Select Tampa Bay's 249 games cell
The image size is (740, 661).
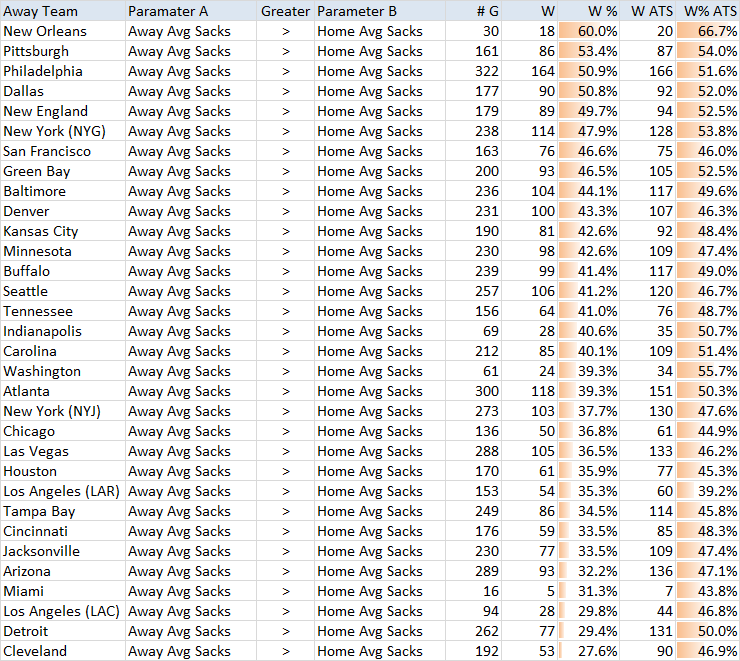pyautogui.click(x=473, y=511)
